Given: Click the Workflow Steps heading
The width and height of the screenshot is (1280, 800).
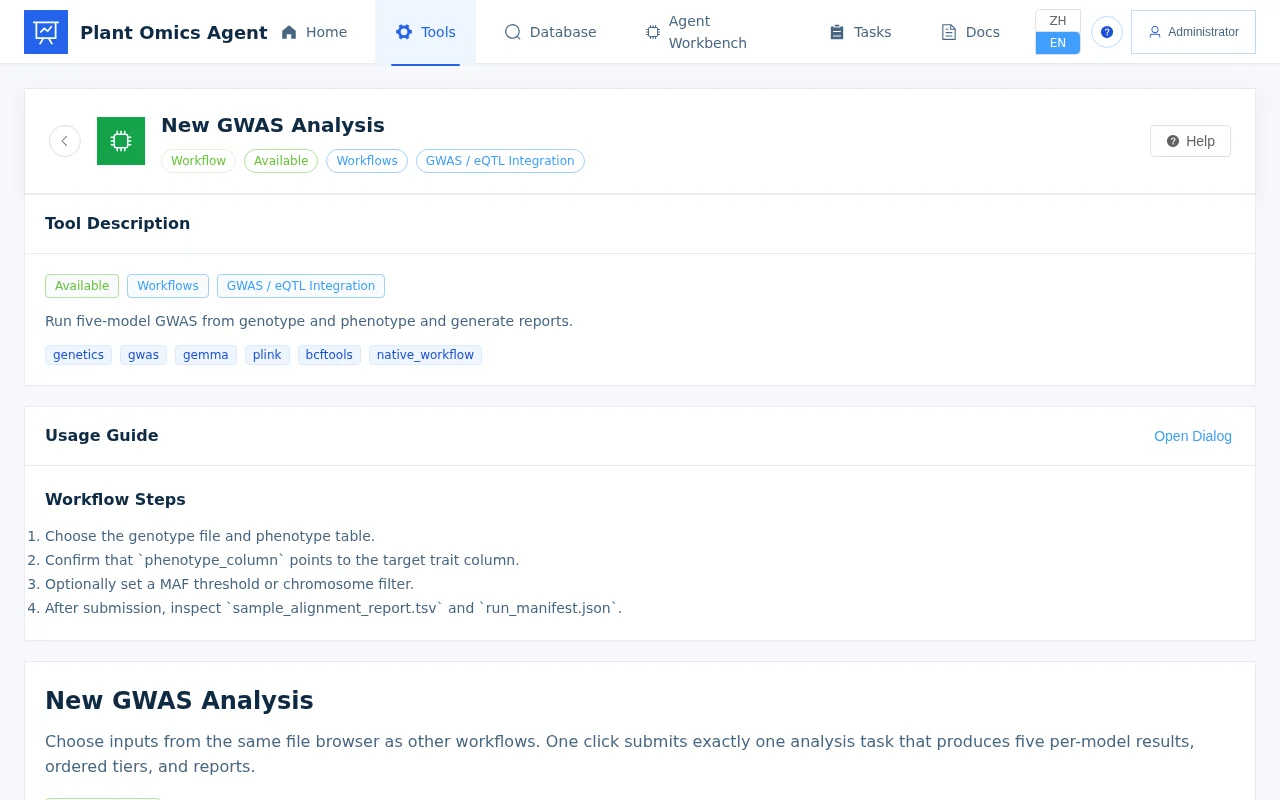Looking at the screenshot, I should coord(115,500).
